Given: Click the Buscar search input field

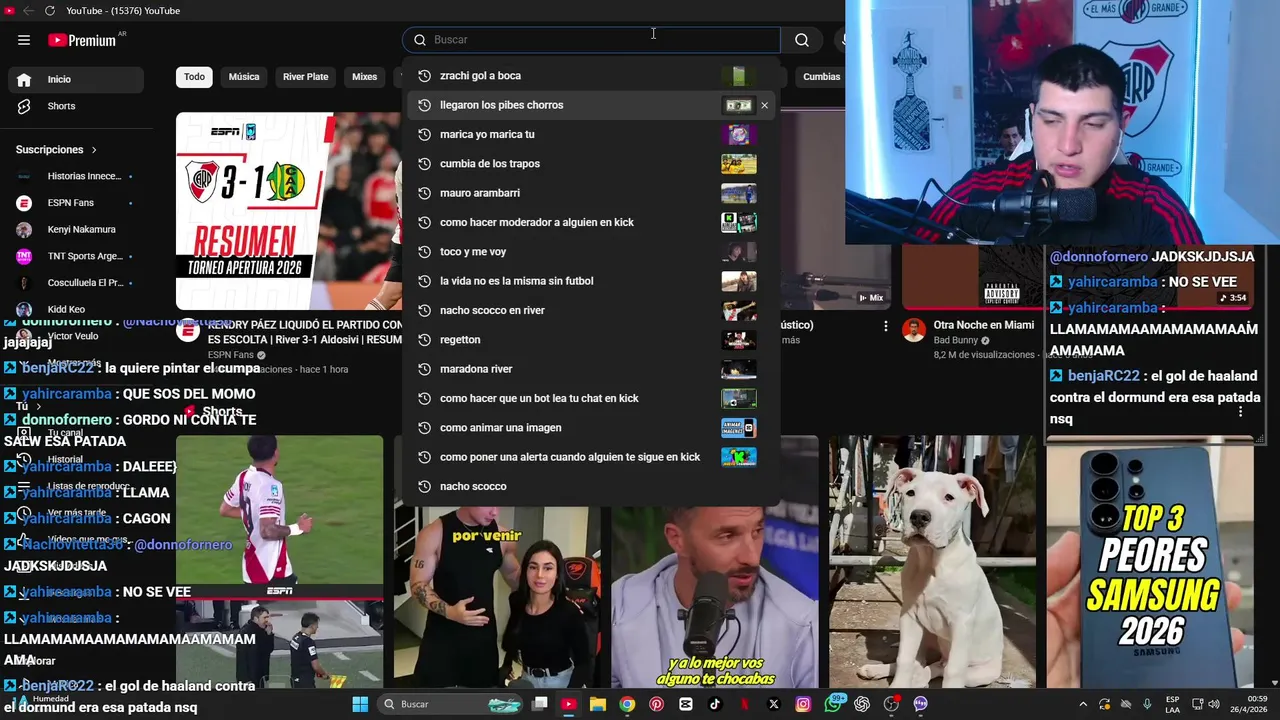Looking at the screenshot, I should [592, 40].
